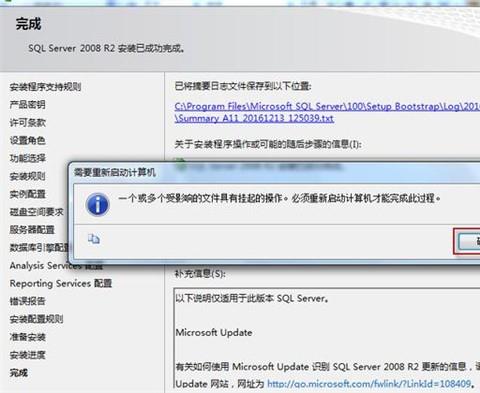Viewport: 480px width, 393px height.
Task: Select the 安装配置规则 step in the sidebar
Action: (36, 319)
